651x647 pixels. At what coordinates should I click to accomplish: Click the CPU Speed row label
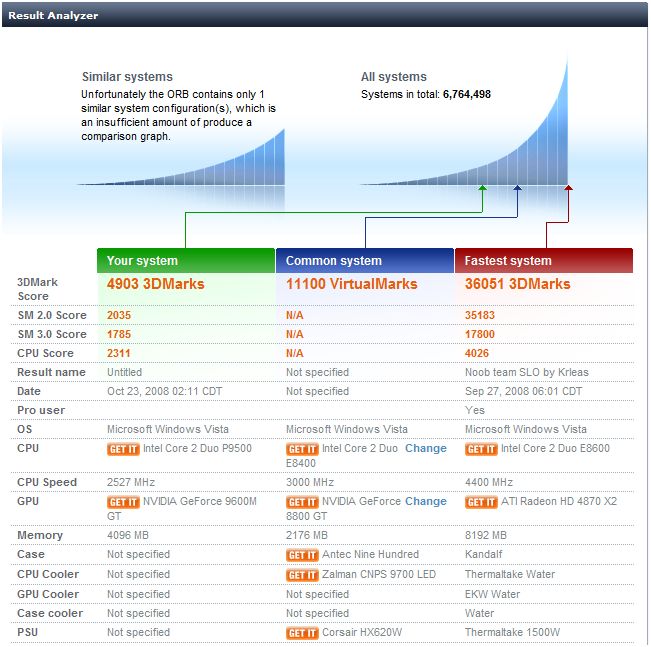(47, 483)
